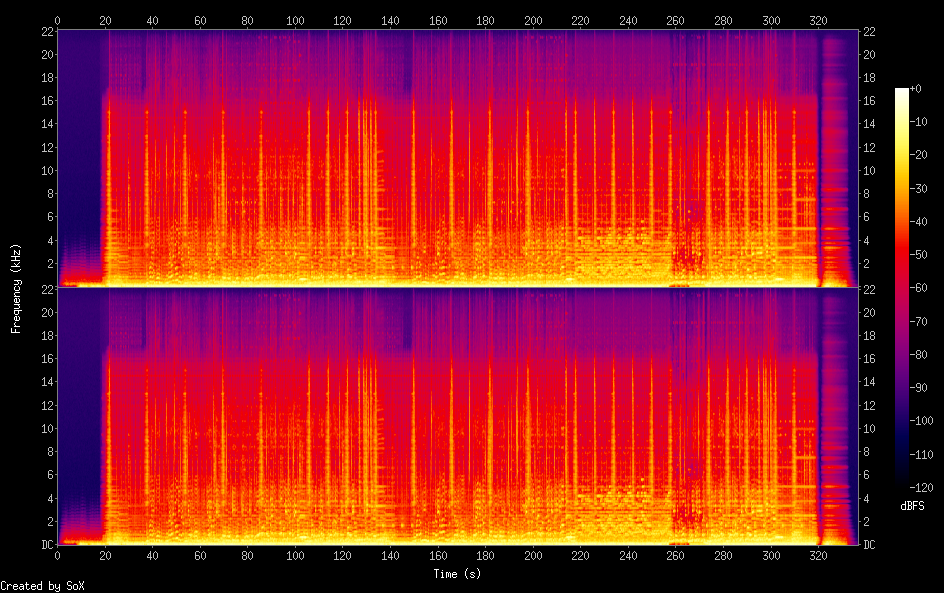Click the 'Time (s)' axis title
This screenshot has height=593, width=944.
click(458, 574)
